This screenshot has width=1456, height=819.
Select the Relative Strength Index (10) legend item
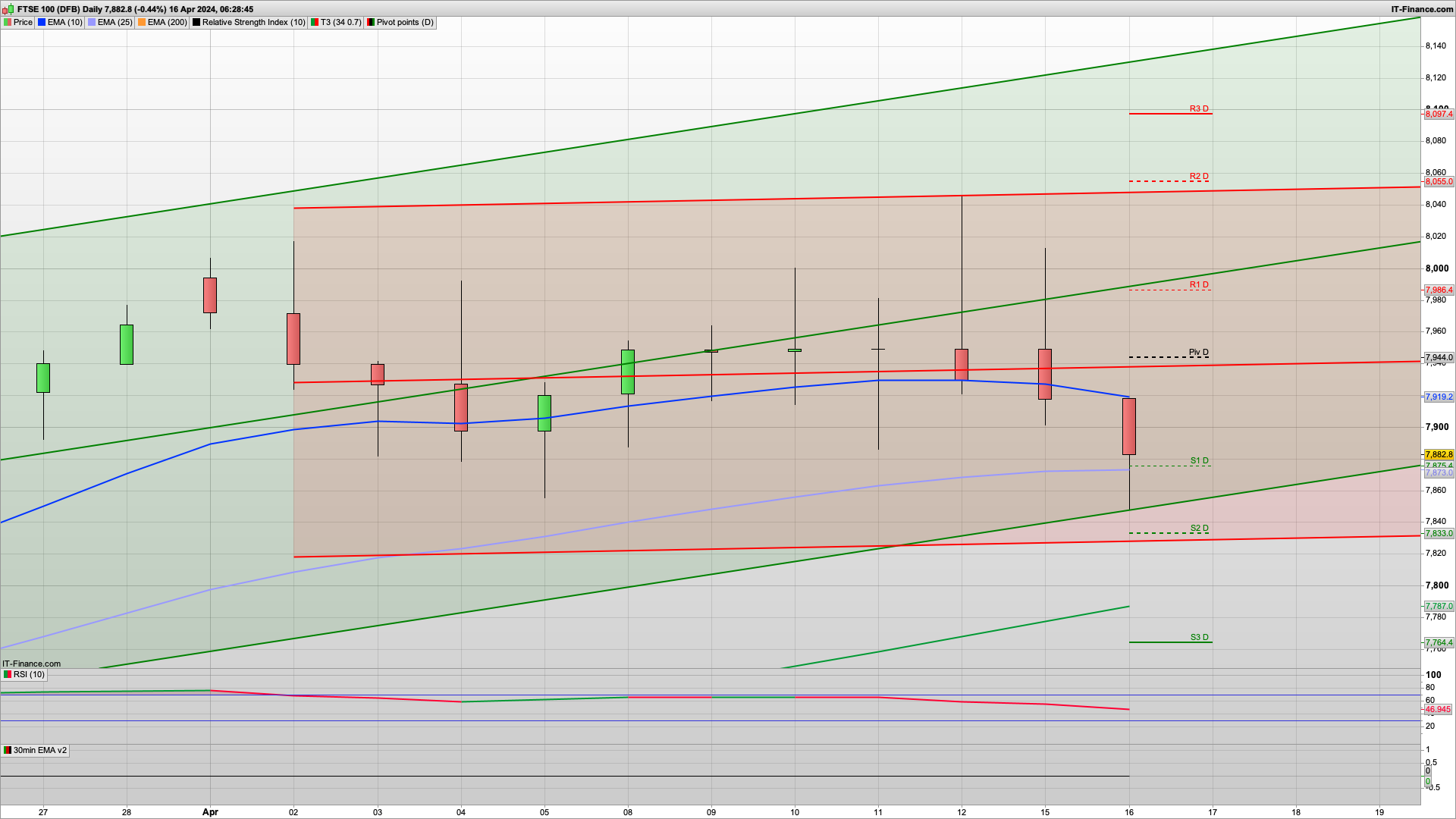point(249,22)
